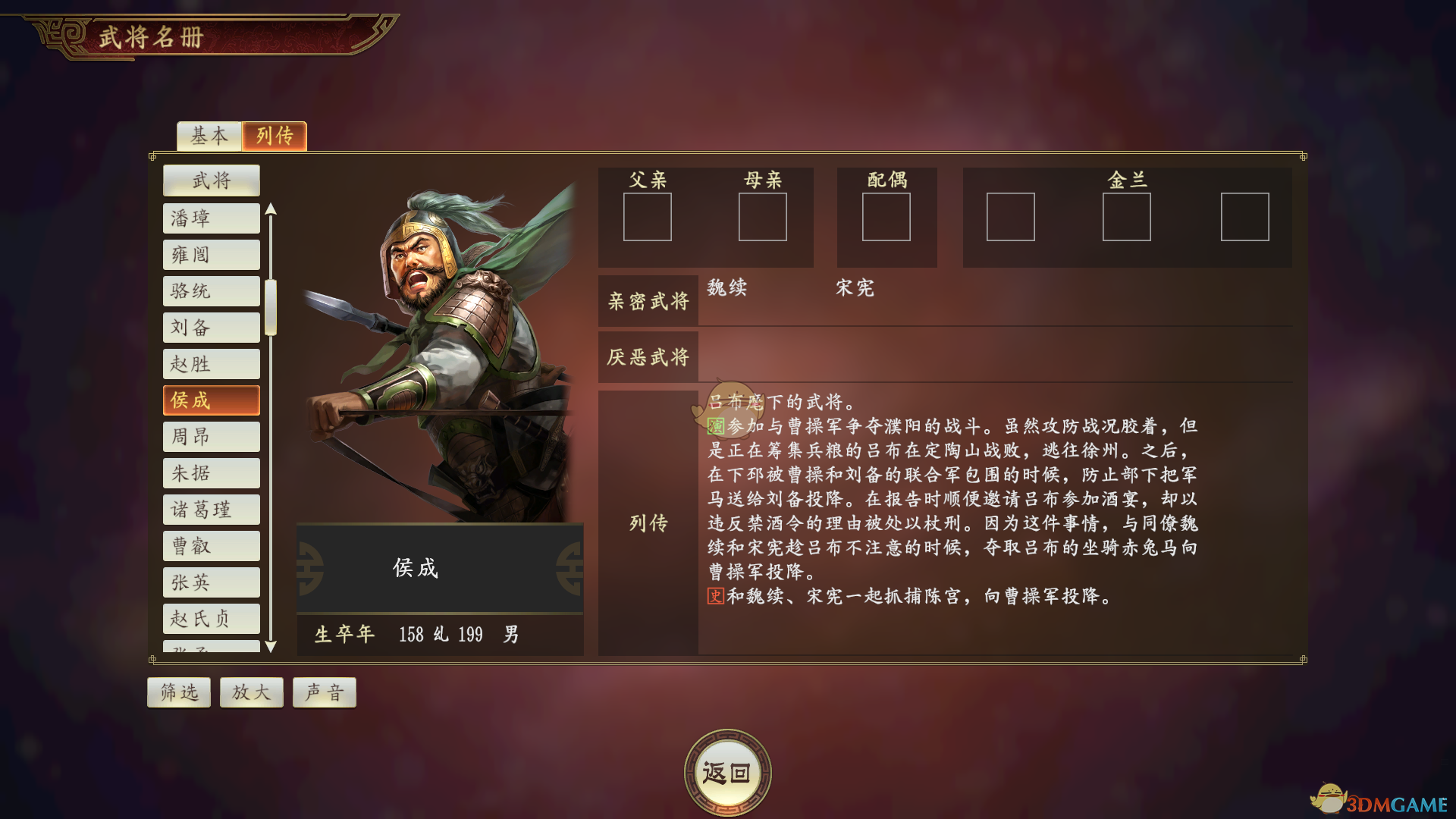Select the empty 母亲 portrait slot
This screenshot has height=819, width=1456.
[763, 217]
